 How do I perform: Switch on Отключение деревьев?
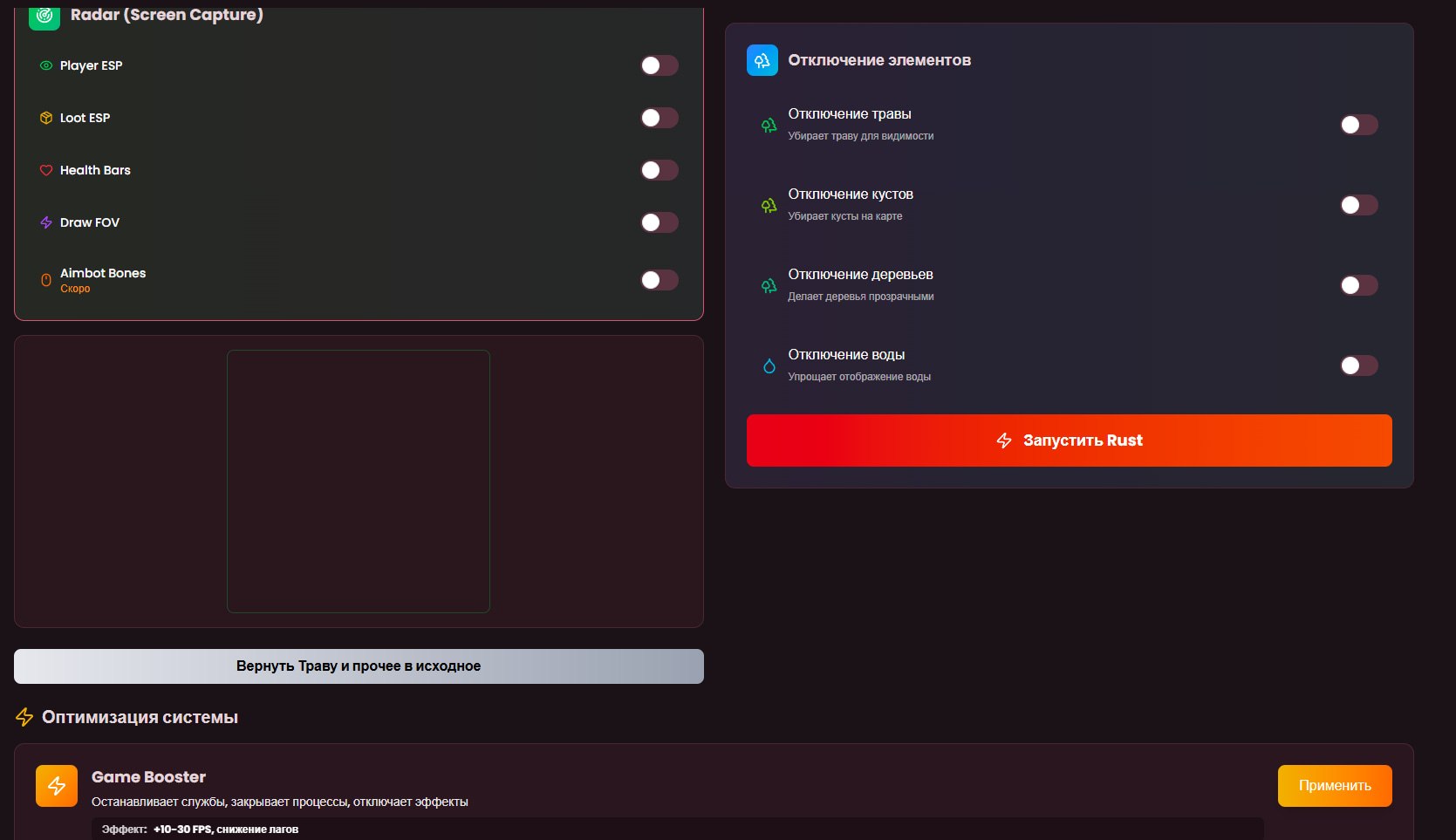(1359, 285)
